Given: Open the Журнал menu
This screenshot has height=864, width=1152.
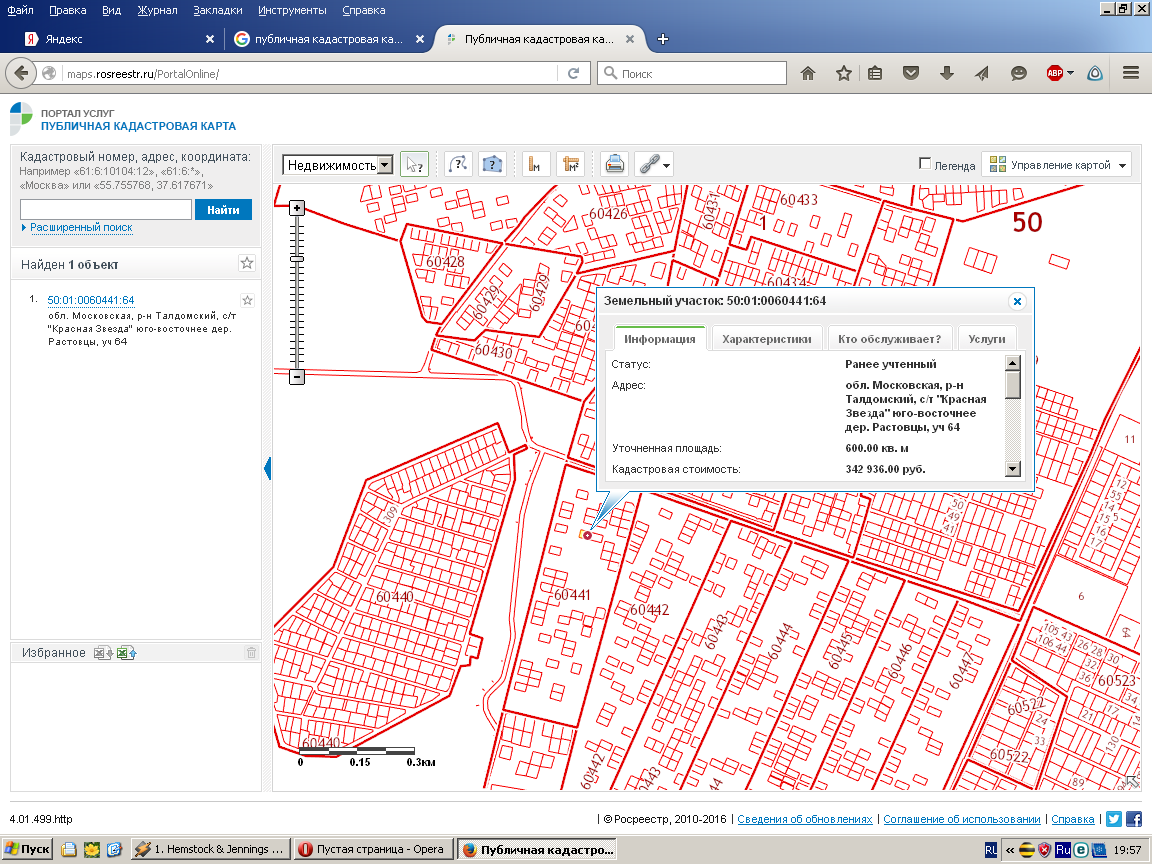Looking at the screenshot, I should click(x=157, y=10).
